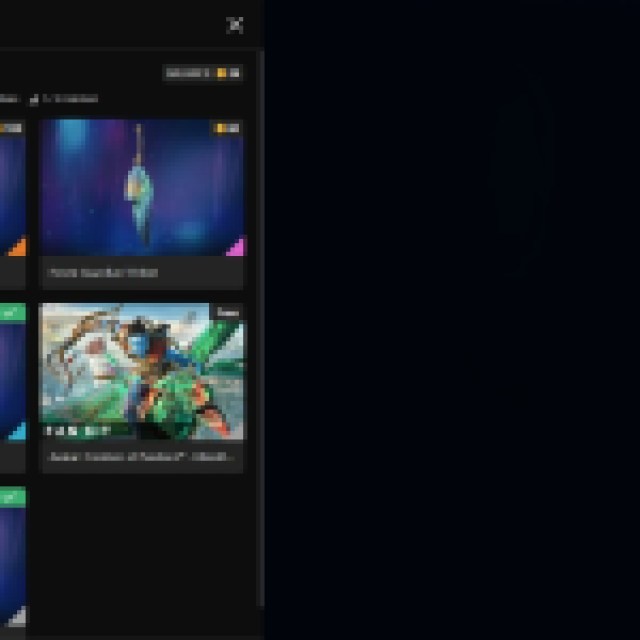The width and height of the screenshot is (640, 640).
Task: Click the dancer reward title text
Action: 104,272
